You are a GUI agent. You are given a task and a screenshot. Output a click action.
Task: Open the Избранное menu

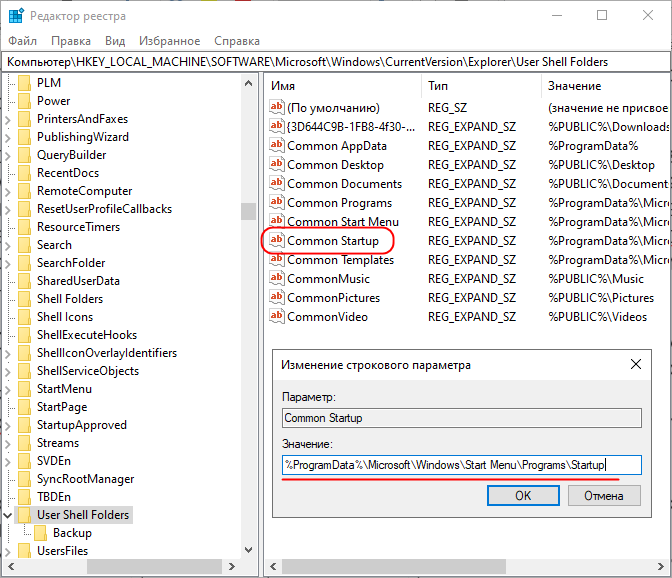pyautogui.click(x=169, y=41)
